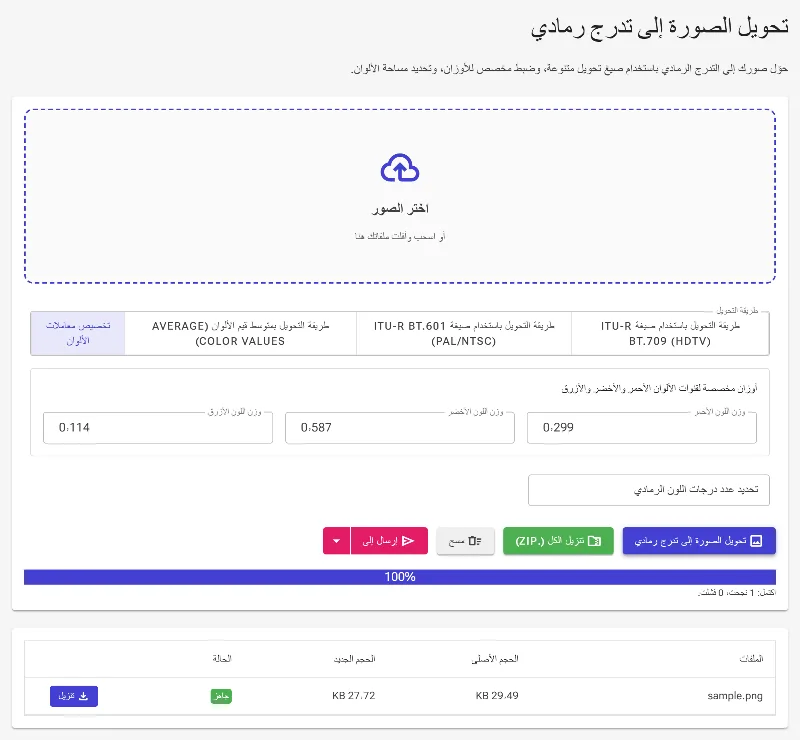
Task: Select the تخصيص معاملات الألوان option
Action: point(78,333)
